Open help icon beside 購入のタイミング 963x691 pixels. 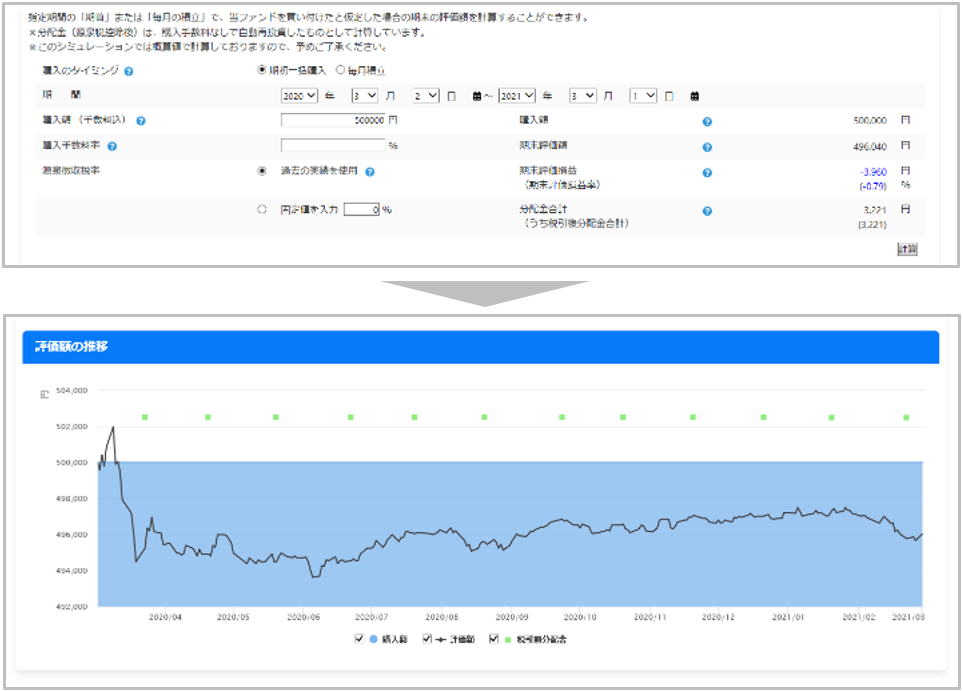(128, 71)
